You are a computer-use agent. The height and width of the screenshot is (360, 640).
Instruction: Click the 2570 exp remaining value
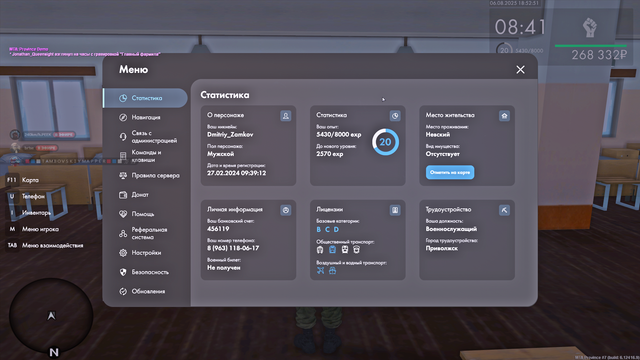pyautogui.click(x=329, y=154)
